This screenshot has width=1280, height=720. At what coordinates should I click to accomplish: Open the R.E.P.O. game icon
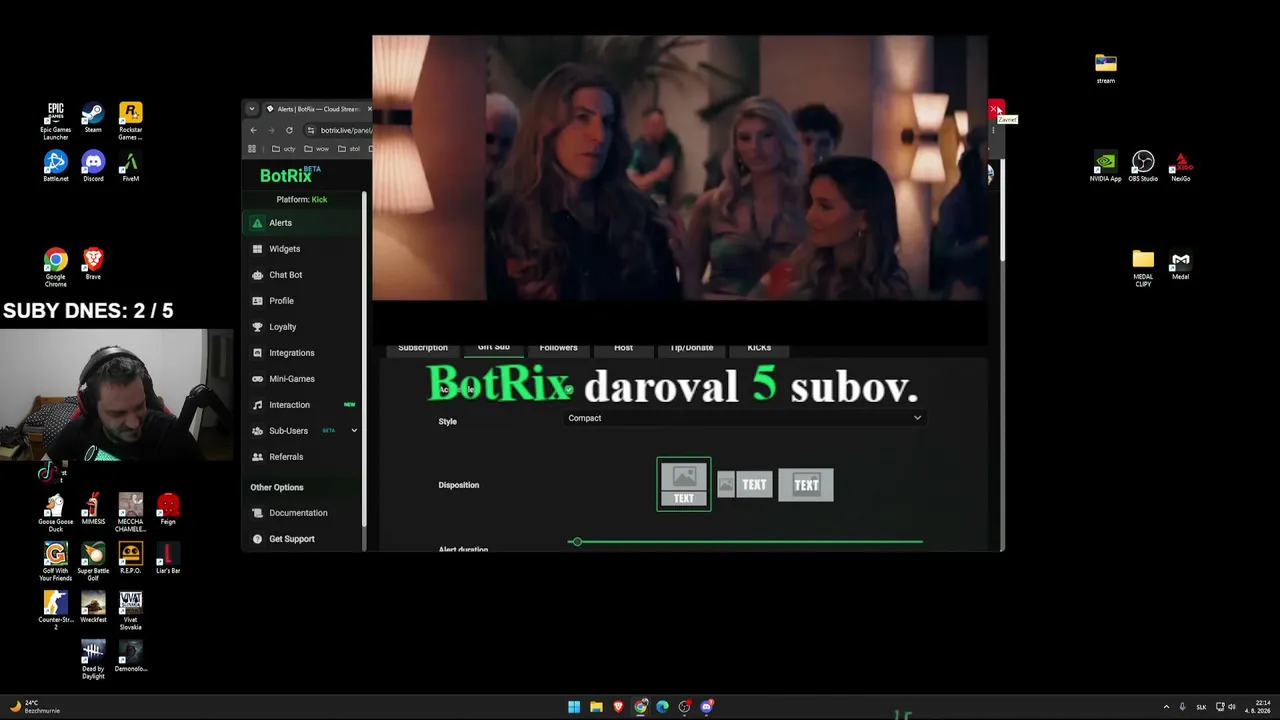(130, 558)
